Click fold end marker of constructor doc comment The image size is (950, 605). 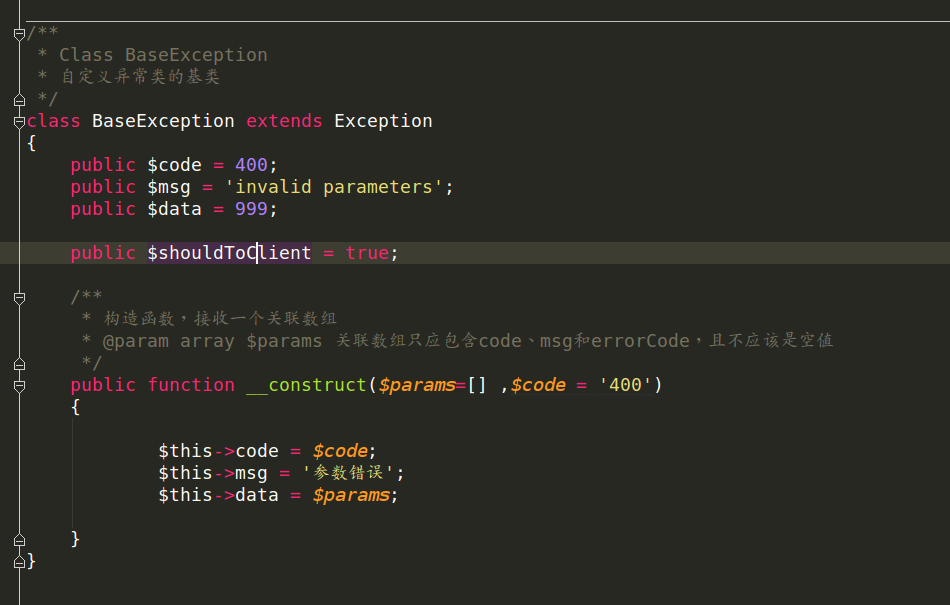tap(19, 363)
